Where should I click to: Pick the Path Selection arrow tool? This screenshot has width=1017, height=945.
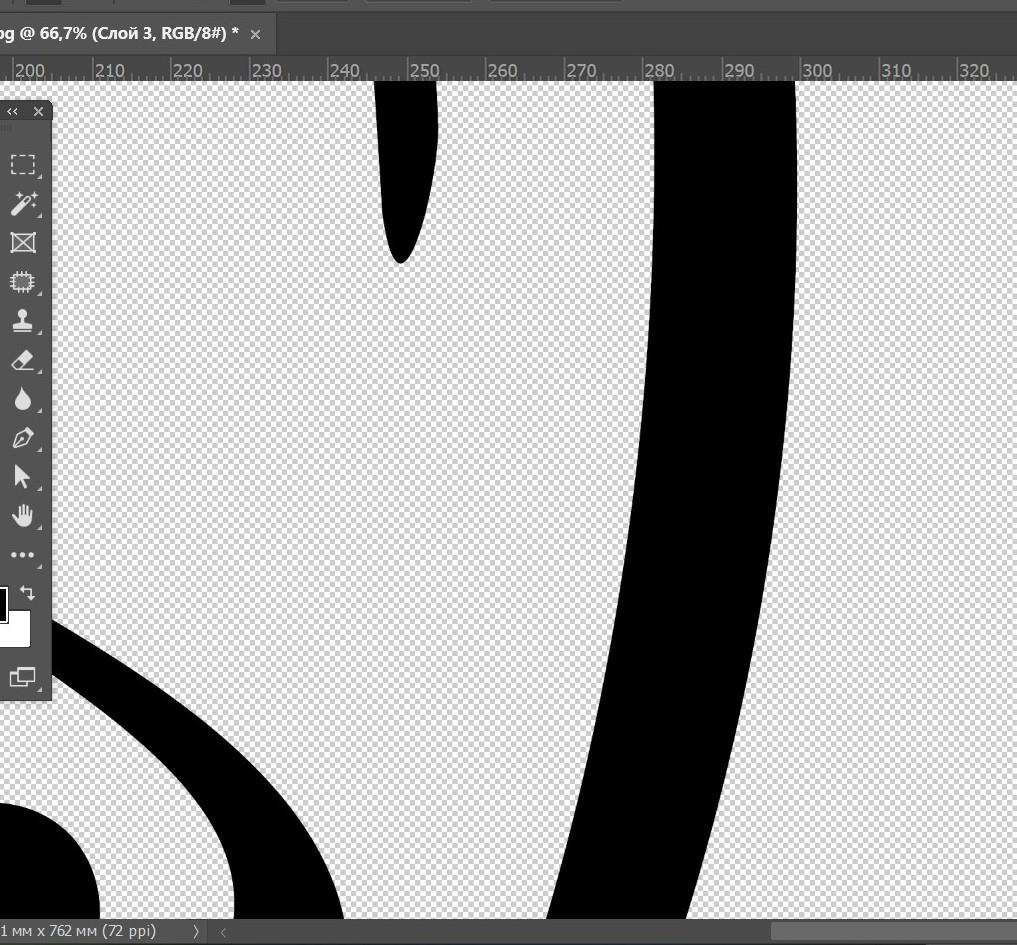(x=22, y=477)
